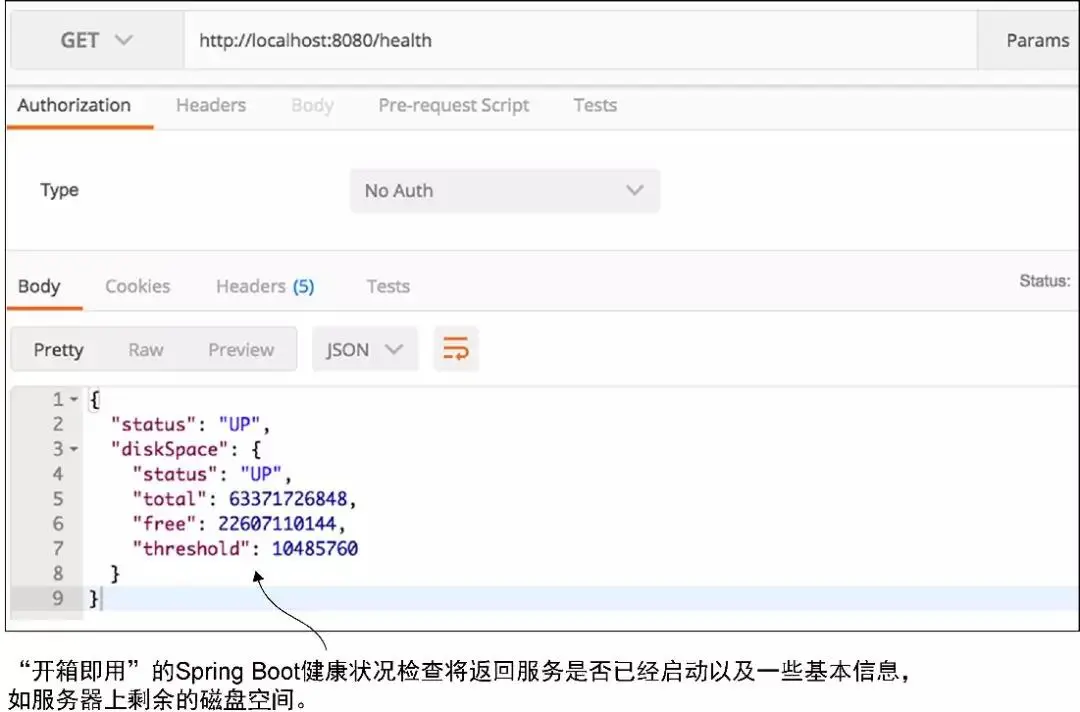Click the "diskSpace" key text
Image resolution: width=1080 pixels, height=712 pixels.
pyautogui.click(x=169, y=449)
